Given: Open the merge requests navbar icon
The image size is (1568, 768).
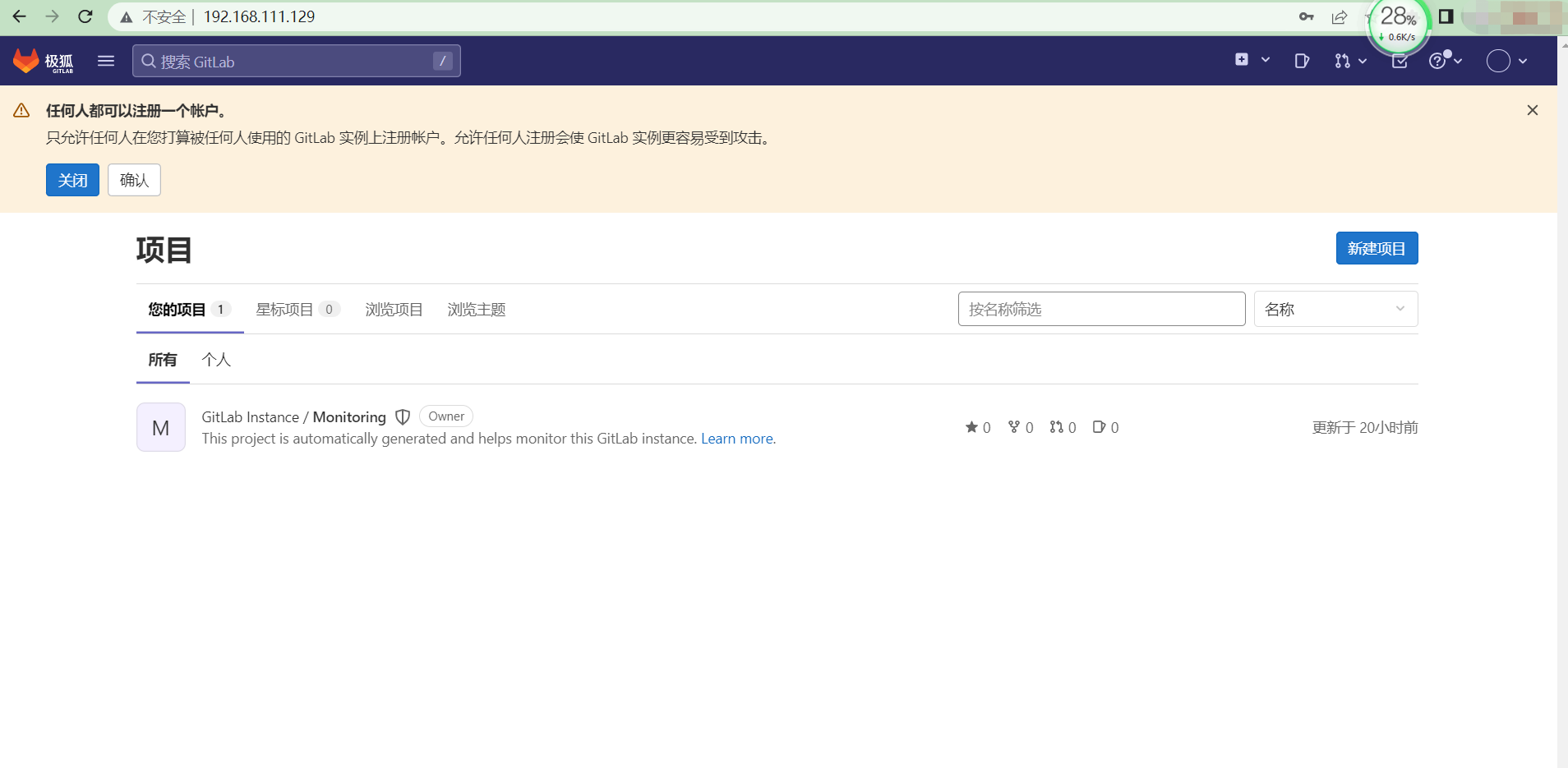Looking at the screenshot, I should tap(1343, 61).
